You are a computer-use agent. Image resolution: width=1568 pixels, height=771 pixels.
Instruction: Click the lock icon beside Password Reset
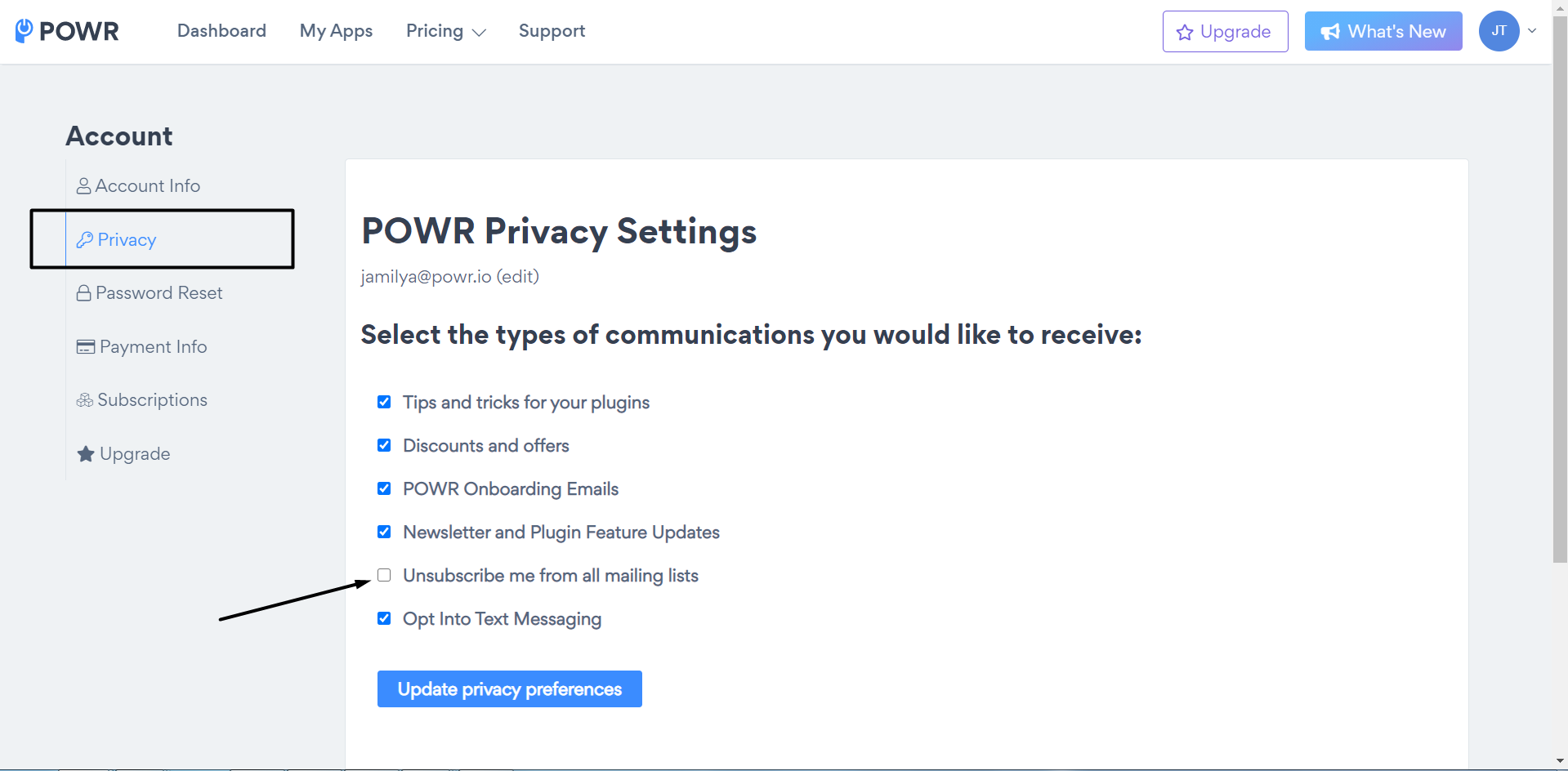(x=83, y=293)
